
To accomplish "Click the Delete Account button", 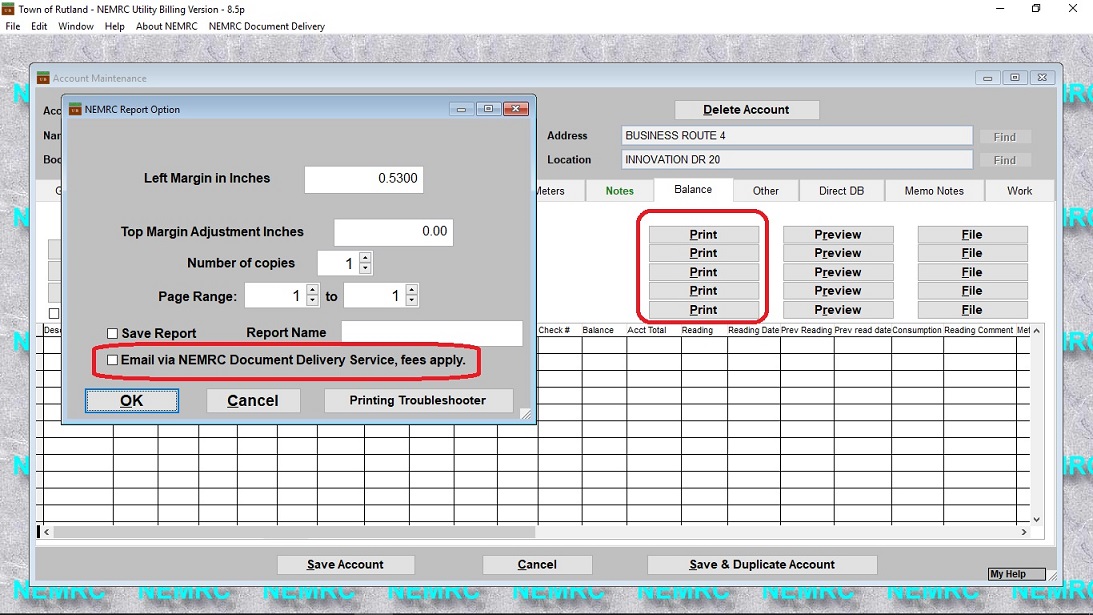I will [746, 110].
